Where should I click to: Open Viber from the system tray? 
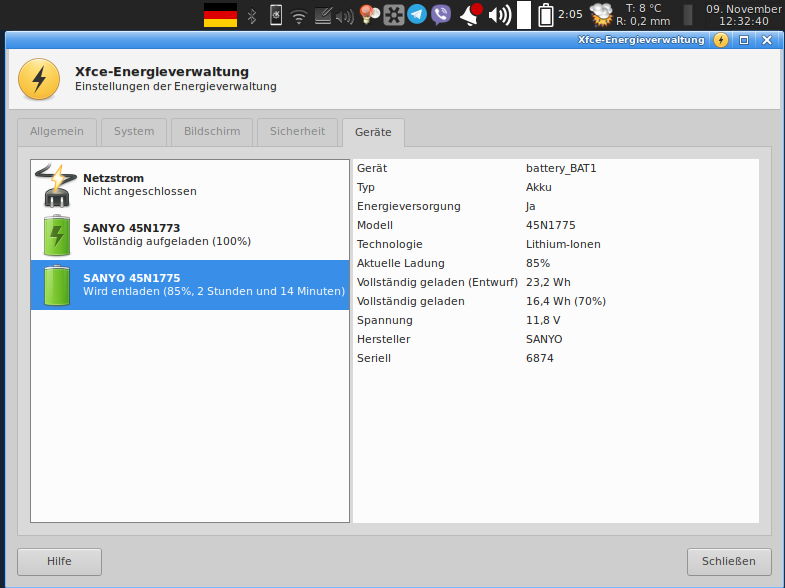[x=440, y=15]
